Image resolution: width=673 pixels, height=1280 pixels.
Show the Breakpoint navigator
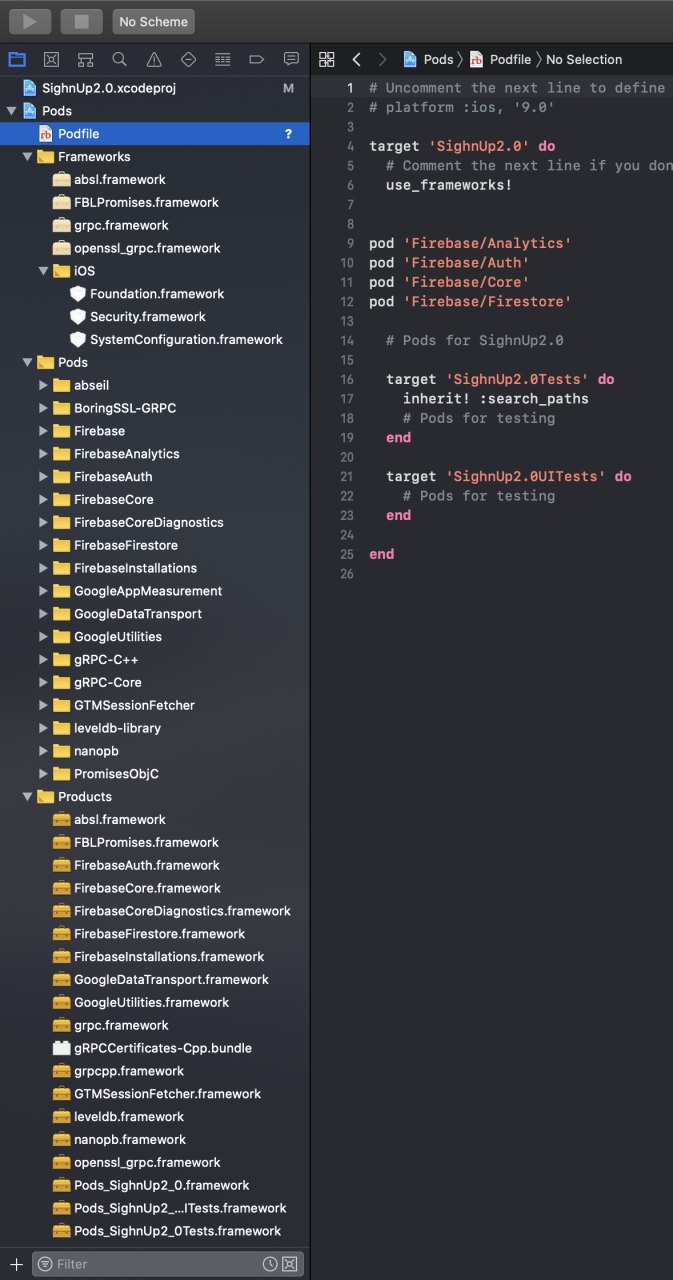click(256, 59)
